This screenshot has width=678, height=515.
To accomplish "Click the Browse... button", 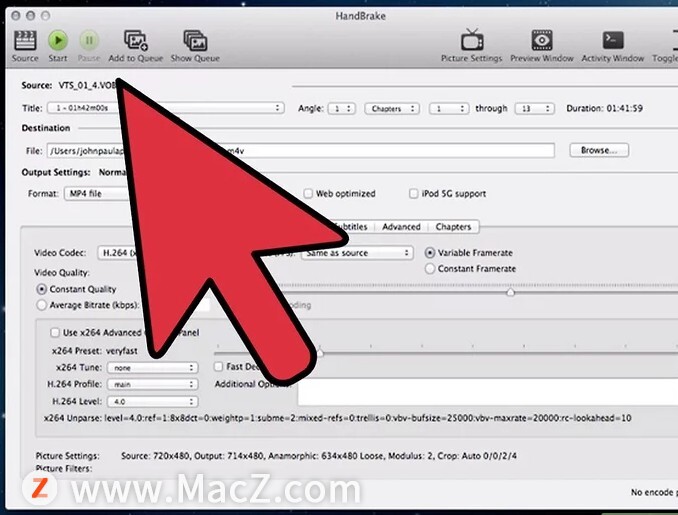I will pos(599,150).
